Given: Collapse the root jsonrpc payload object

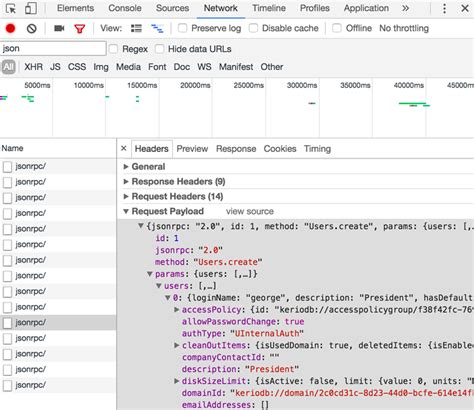Looking at the screenshot, I should (141, 226).
